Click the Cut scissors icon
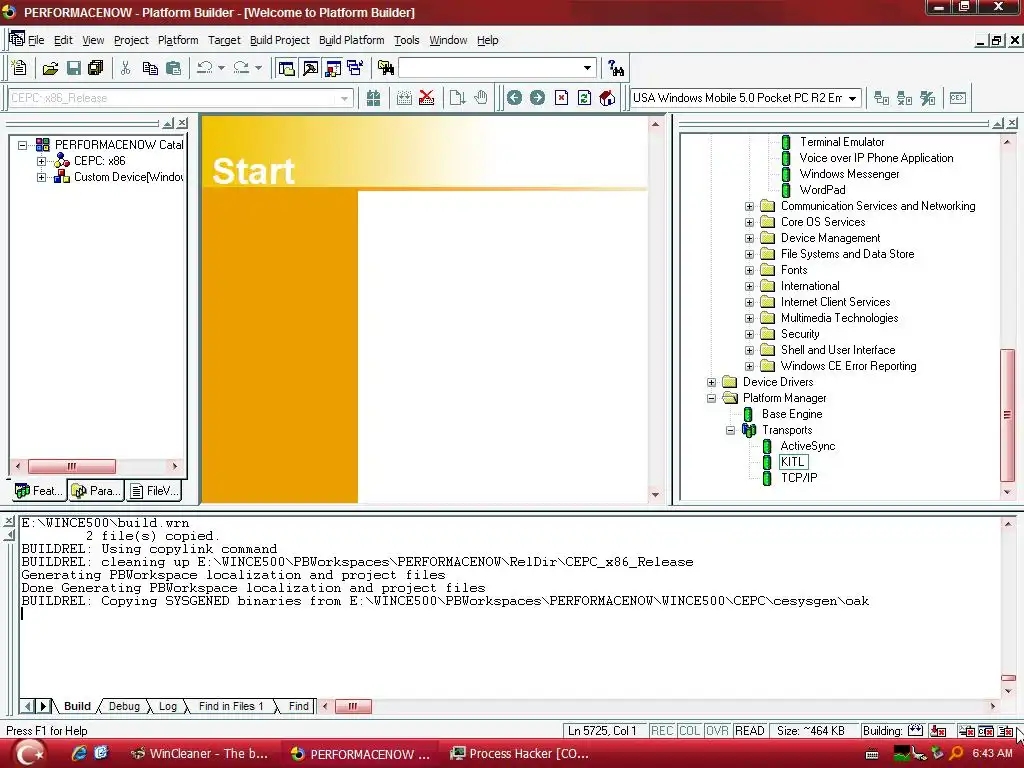This screenshot has height=768, width=1024. coord(125,68)
